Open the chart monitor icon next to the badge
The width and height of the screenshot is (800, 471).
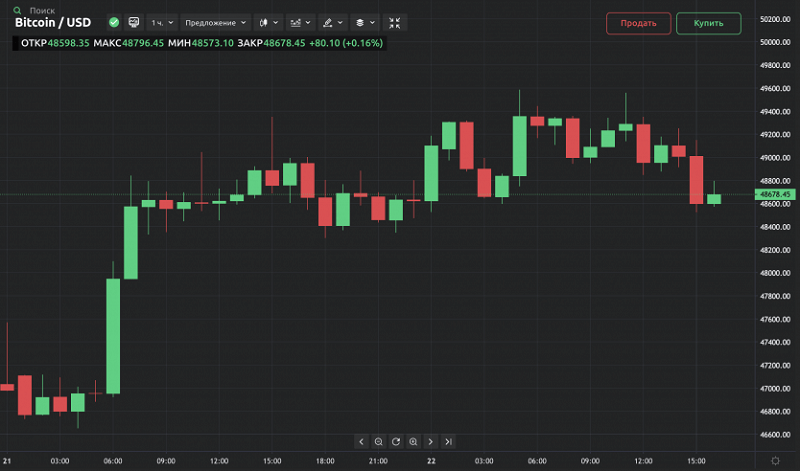[133, 21]
